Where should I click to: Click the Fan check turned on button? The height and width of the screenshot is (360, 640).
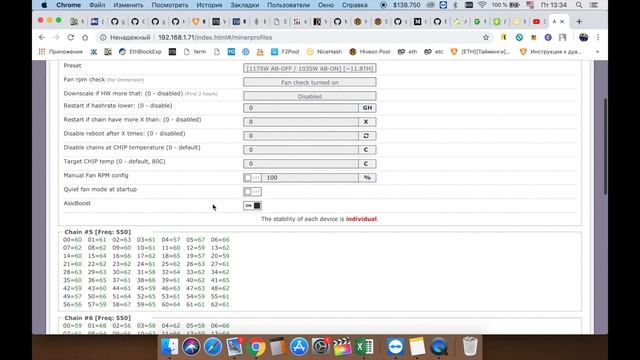tap(309, 82)
